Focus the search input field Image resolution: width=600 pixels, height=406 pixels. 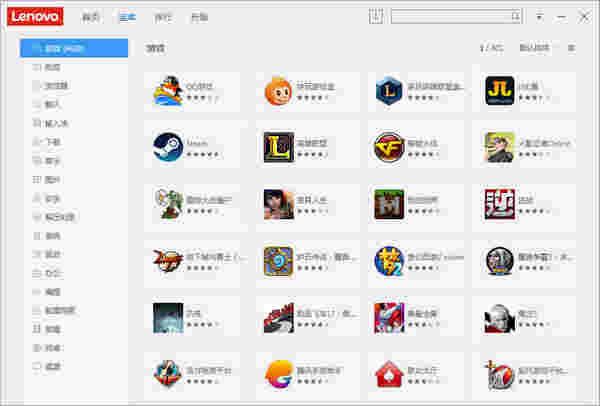pyautogui.click(x=456, y=16)
